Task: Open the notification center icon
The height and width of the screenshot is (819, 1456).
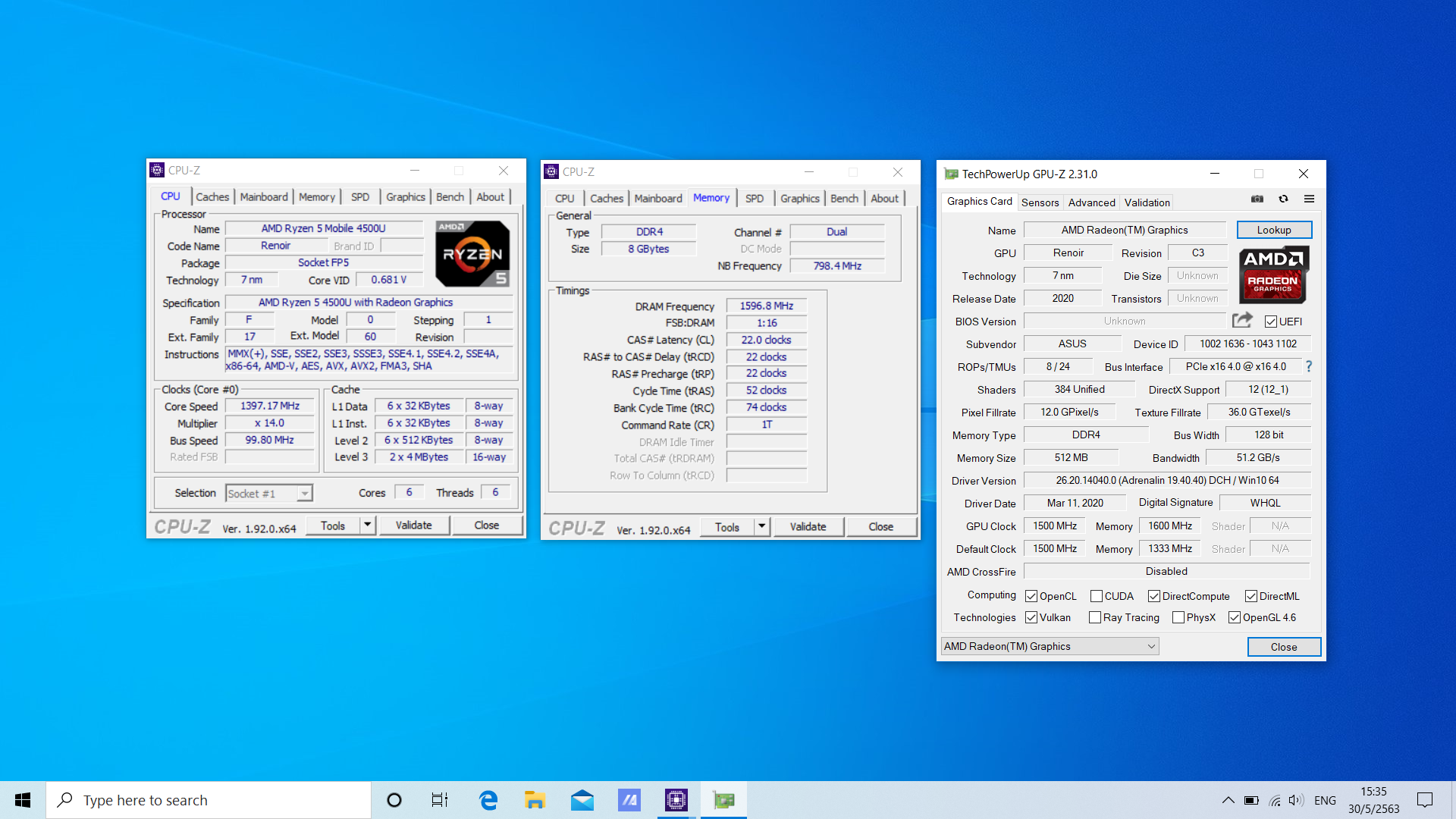Action: pos(1425,800)
